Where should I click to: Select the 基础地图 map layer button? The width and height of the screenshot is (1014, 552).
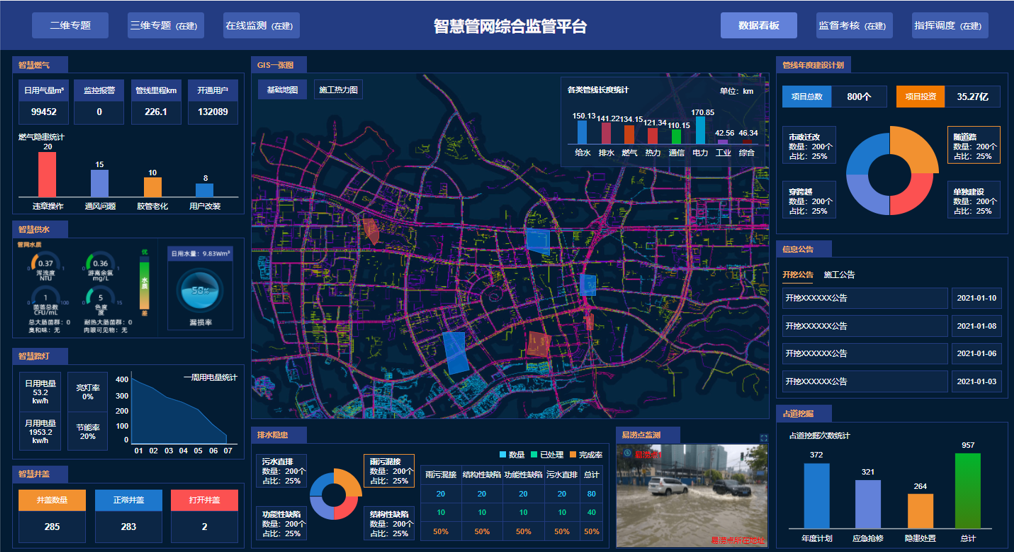pyautogui.click(x=281, y=90)
